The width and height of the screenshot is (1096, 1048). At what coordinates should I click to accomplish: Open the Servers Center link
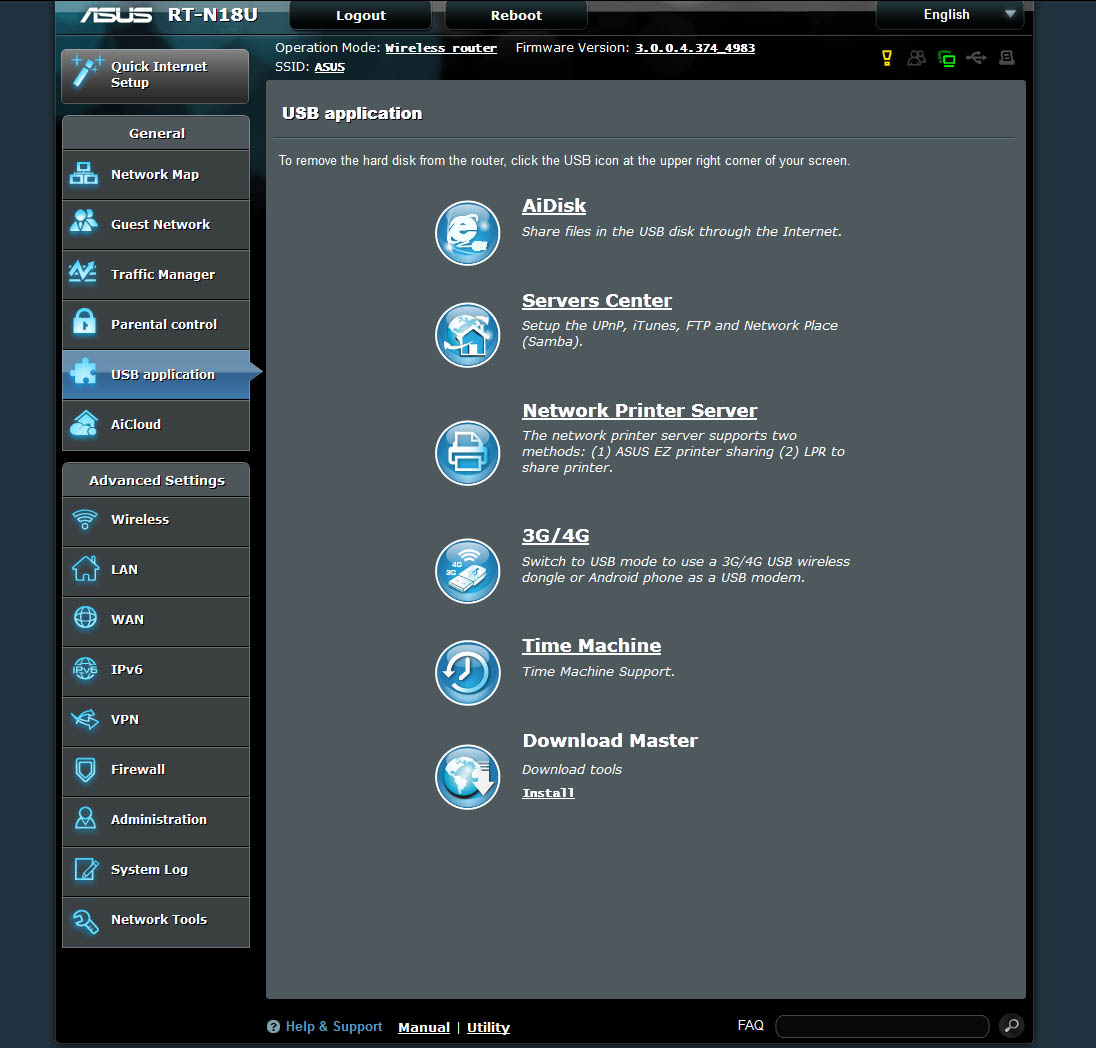click(x=596, y=301)
